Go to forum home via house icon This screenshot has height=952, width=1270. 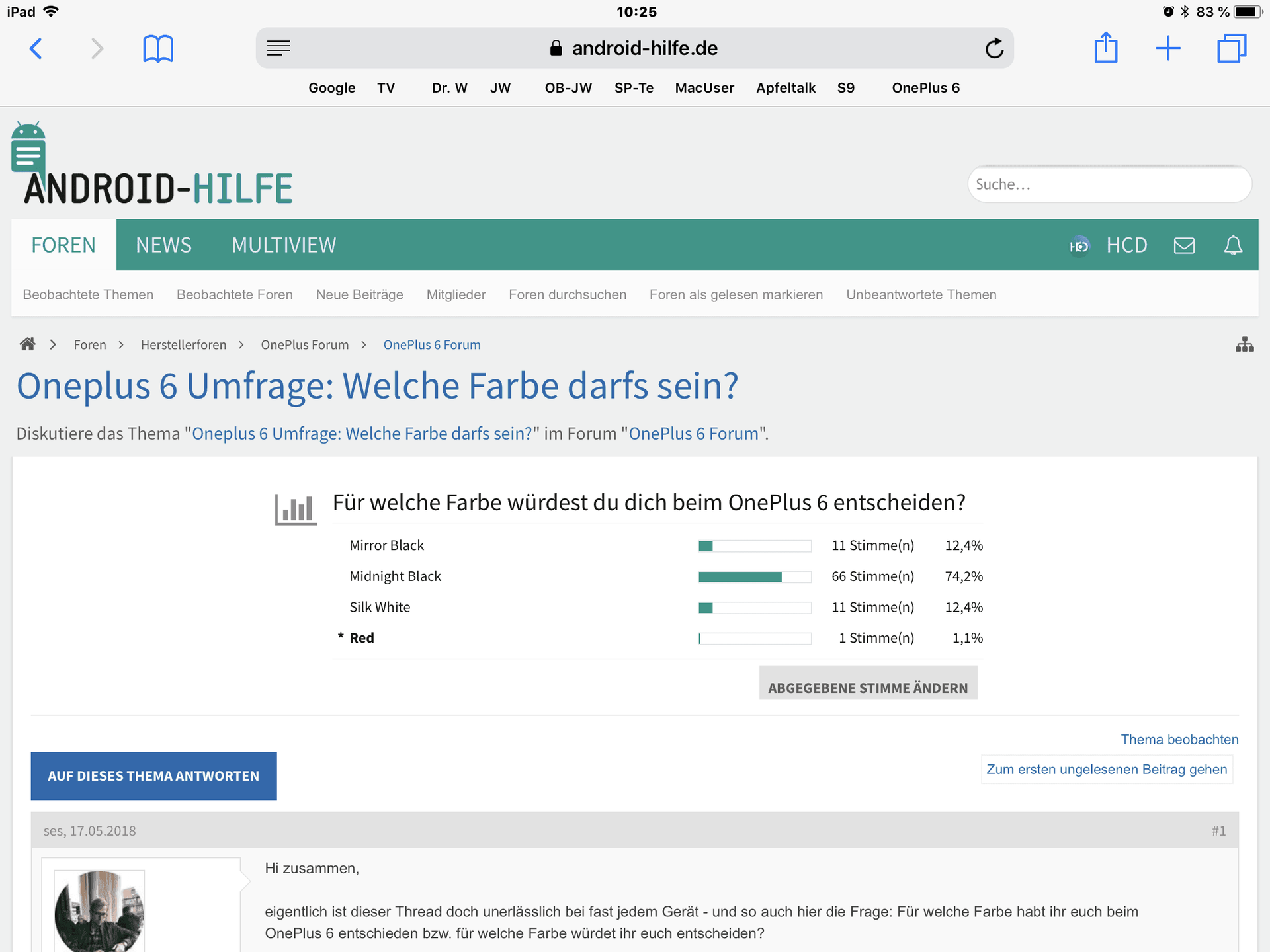coord(27,344)
